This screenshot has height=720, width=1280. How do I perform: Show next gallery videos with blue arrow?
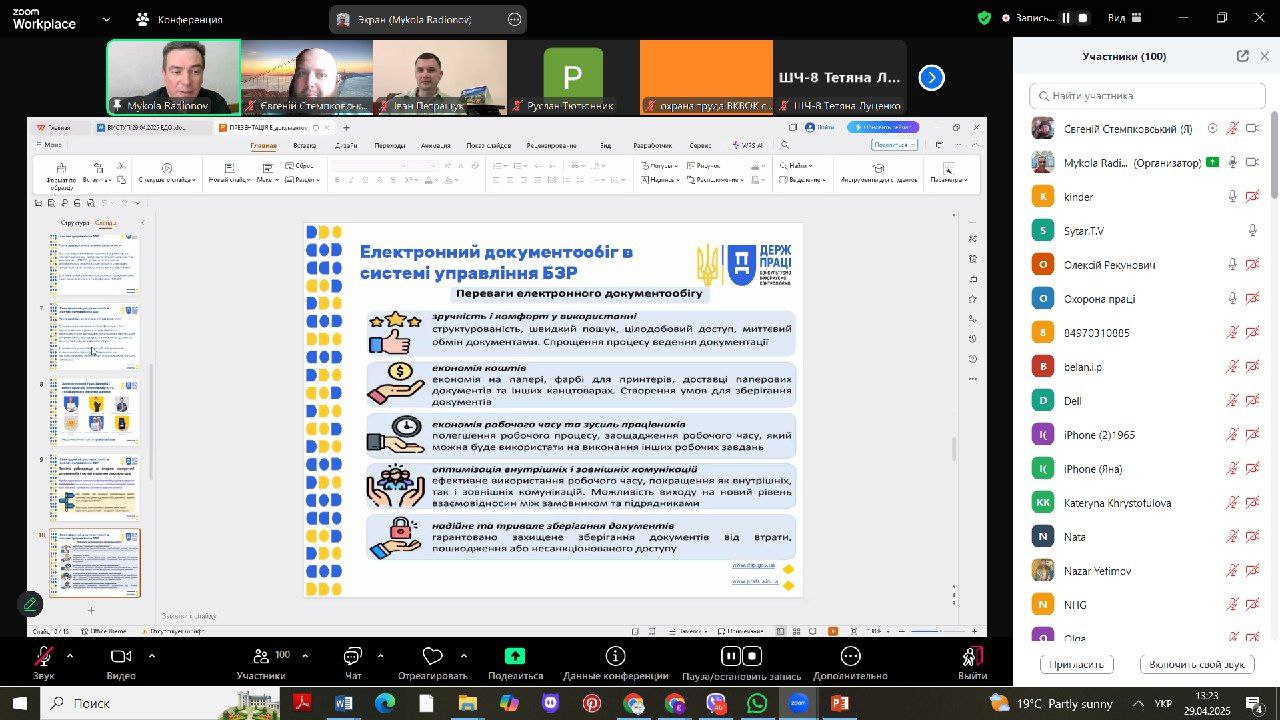coord(931,78)
